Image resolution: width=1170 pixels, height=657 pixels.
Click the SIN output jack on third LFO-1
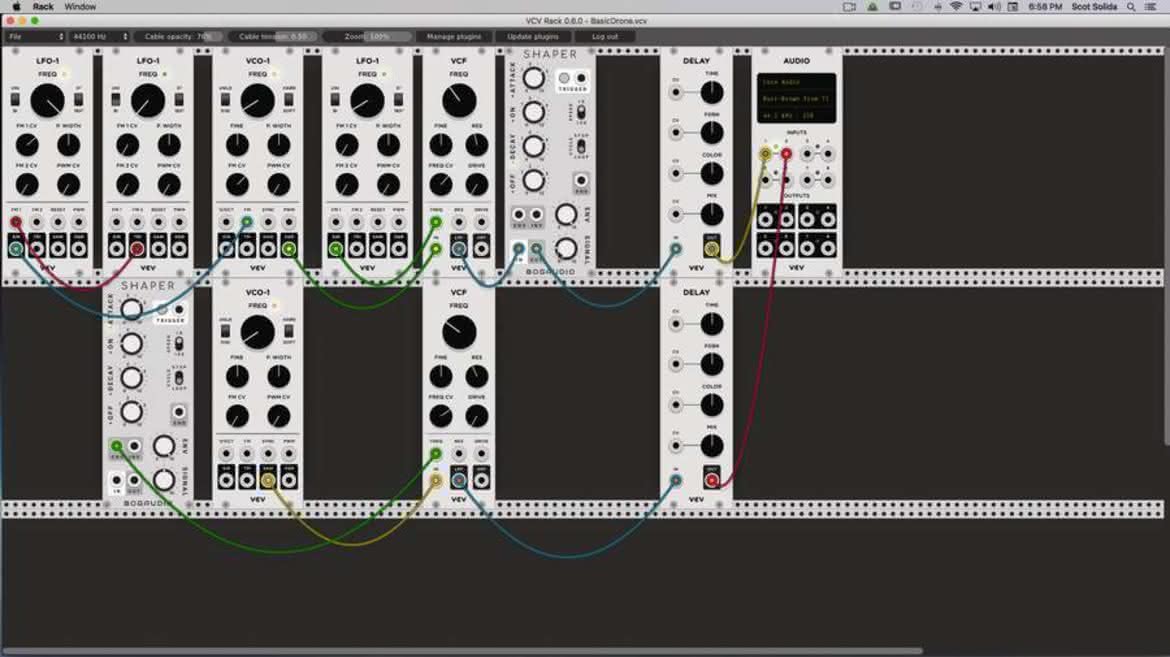click(x=336, y=249)
